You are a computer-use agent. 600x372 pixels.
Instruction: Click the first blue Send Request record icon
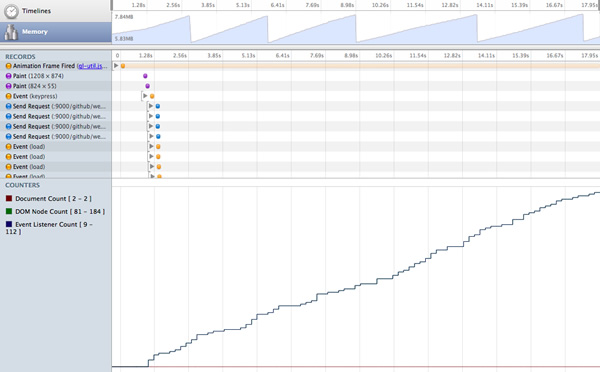(8, 106)
